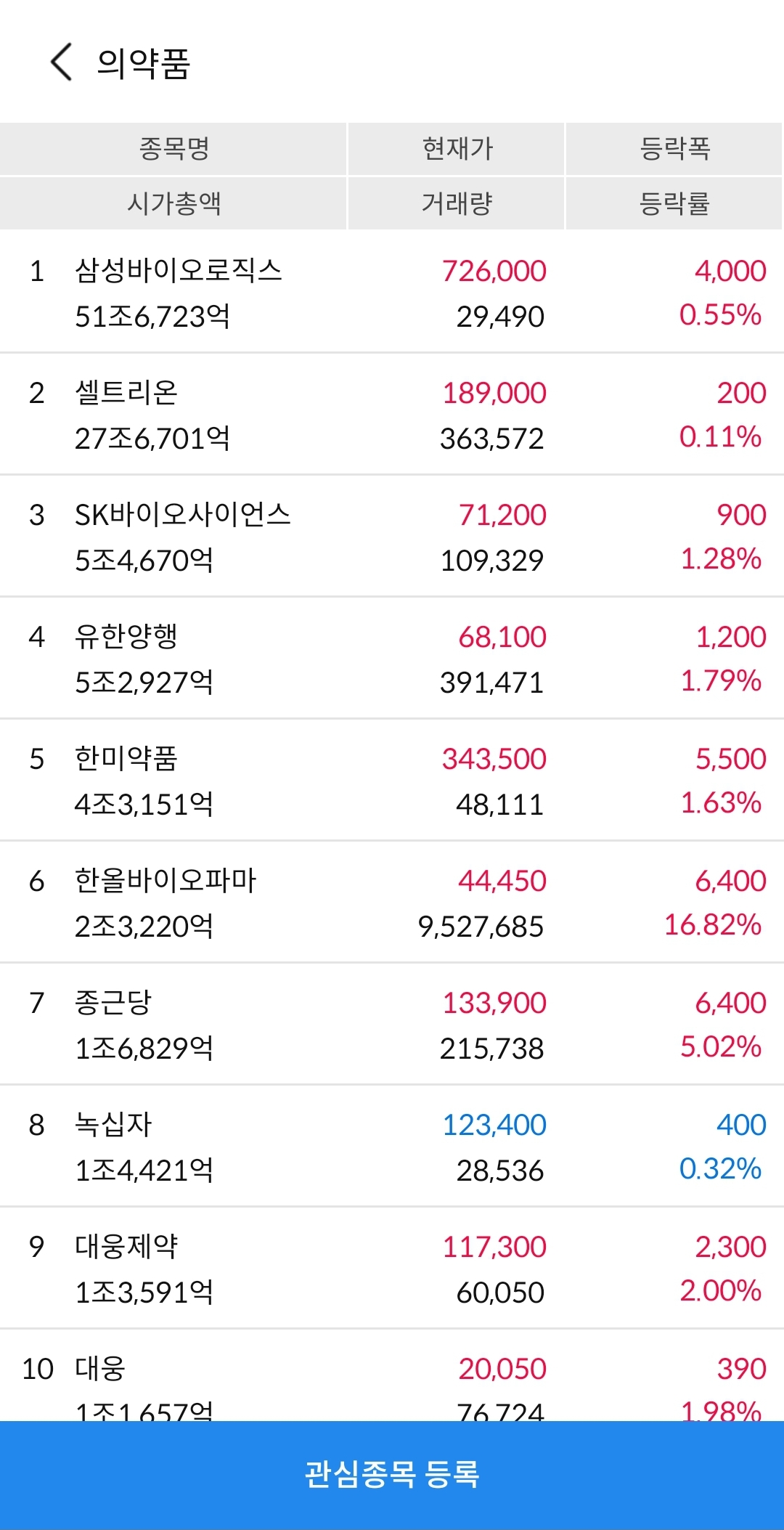Select SK바이오사이언스 stock
The height and width of the screenshot is (1530, 784).
coord(392,537)
